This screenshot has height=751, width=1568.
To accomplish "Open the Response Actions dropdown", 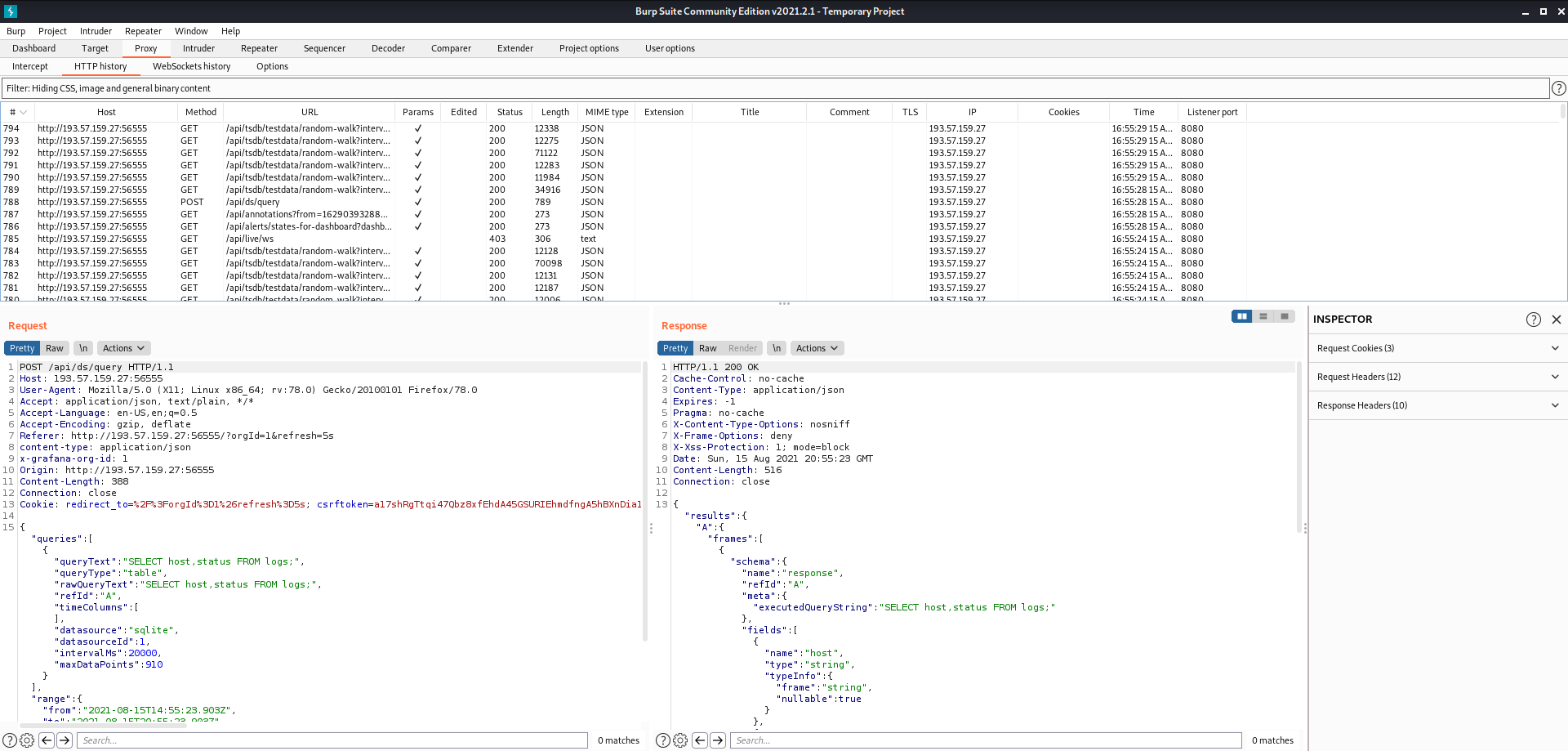I will point(817,348).
